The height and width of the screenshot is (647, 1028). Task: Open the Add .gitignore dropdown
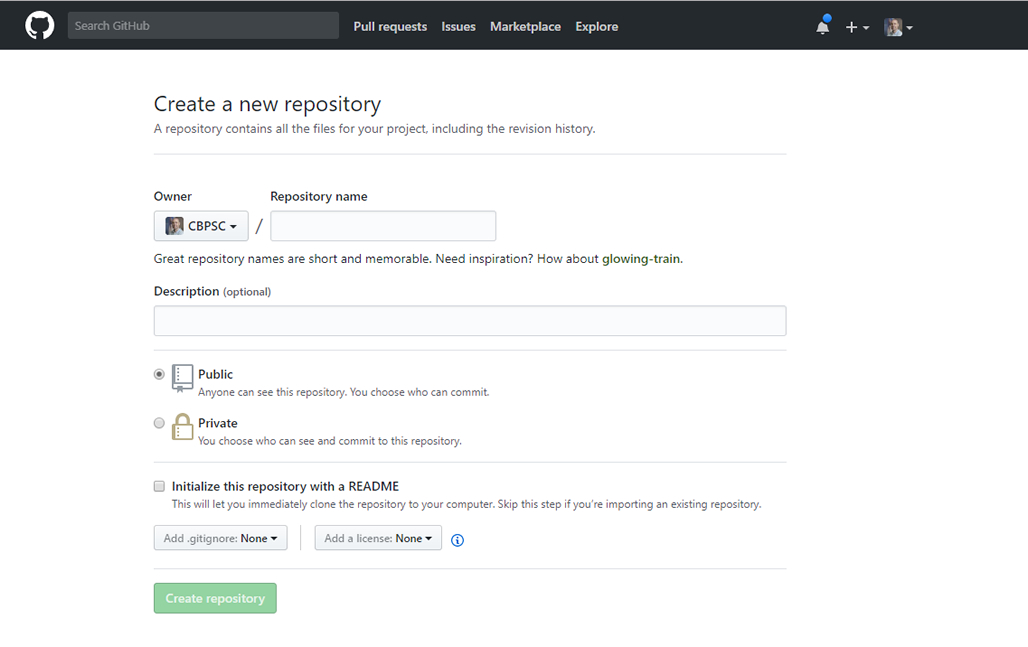(x=220, y=538)
